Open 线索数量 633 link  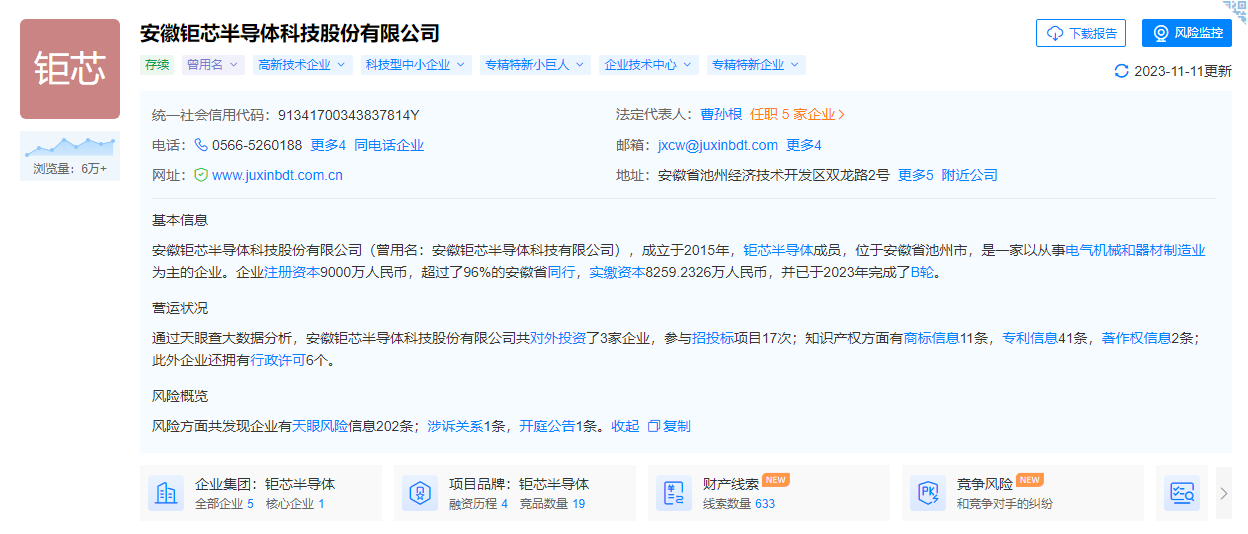[x=739, y=504]
